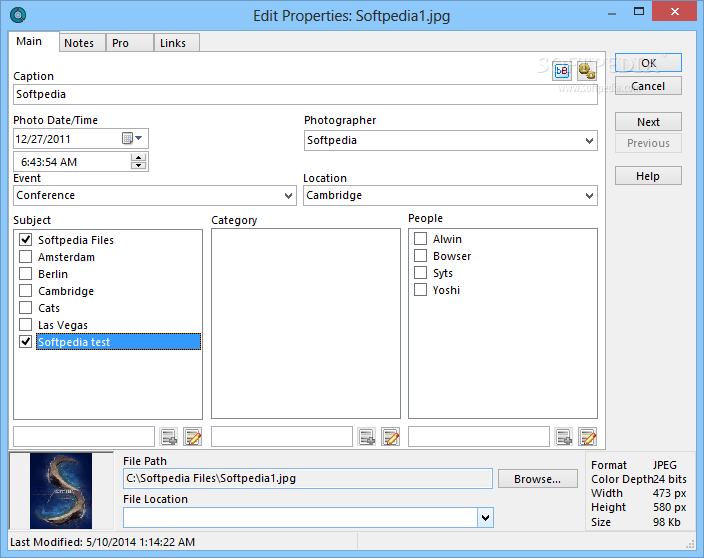Screen dimensions: 704x558
Task: Check the Las Vegas subject box
Action: point(26,325)
